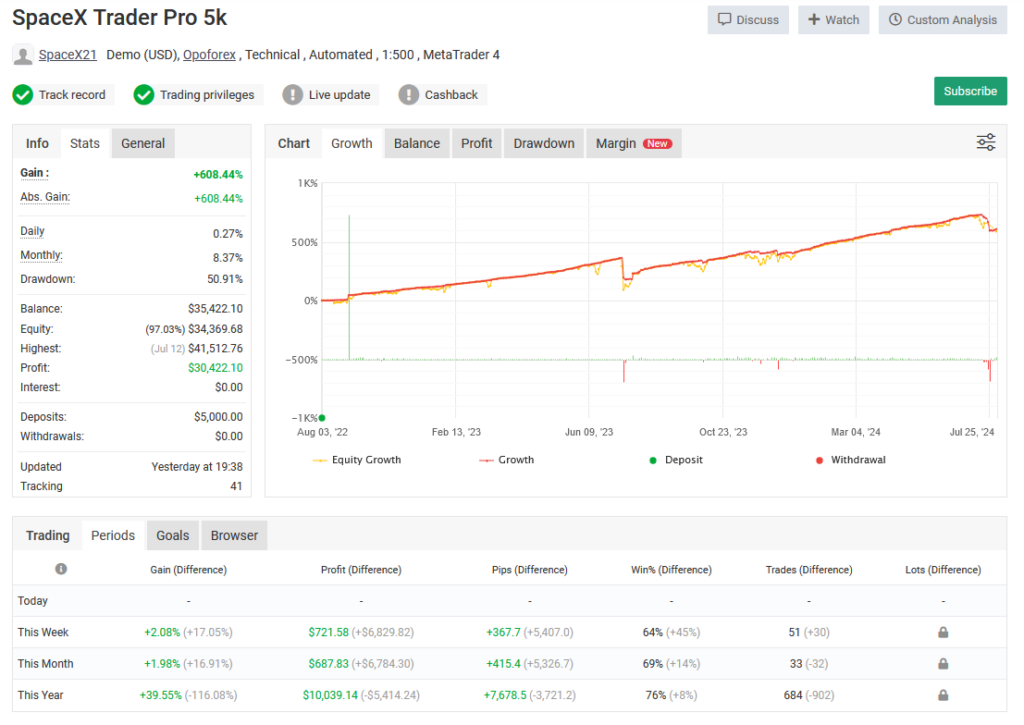
Task: Toggle the Deposit legend marker
Action: 655,459
